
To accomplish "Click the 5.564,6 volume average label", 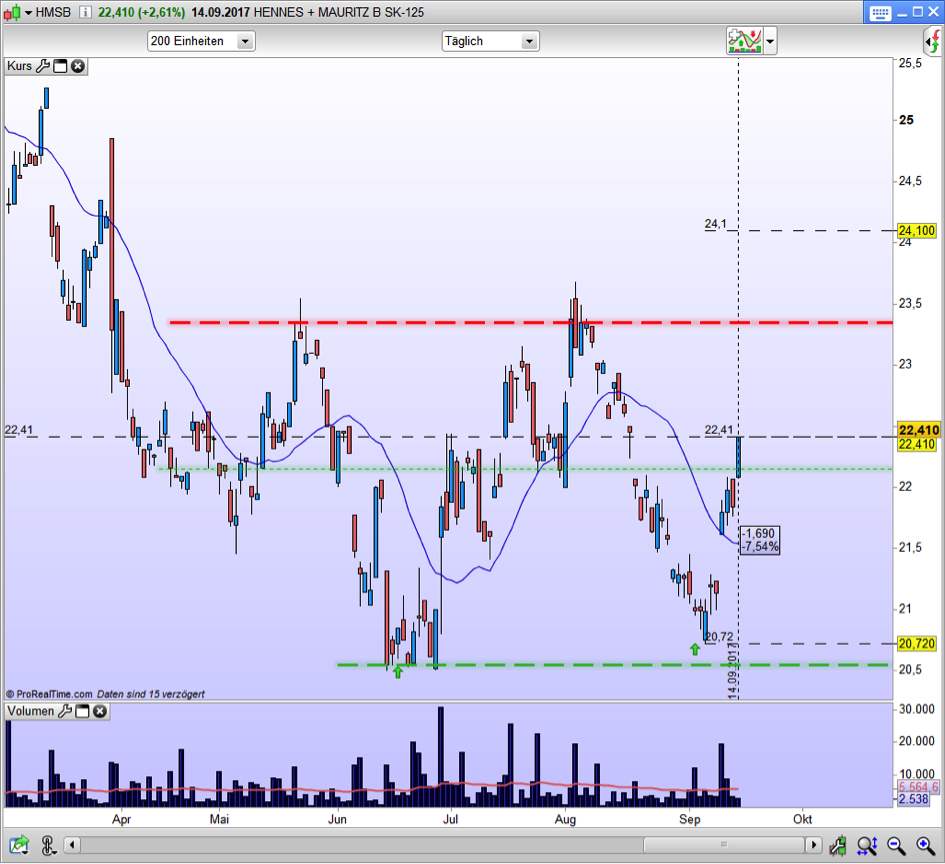I will pyautogui.click(x=918, y=787).
